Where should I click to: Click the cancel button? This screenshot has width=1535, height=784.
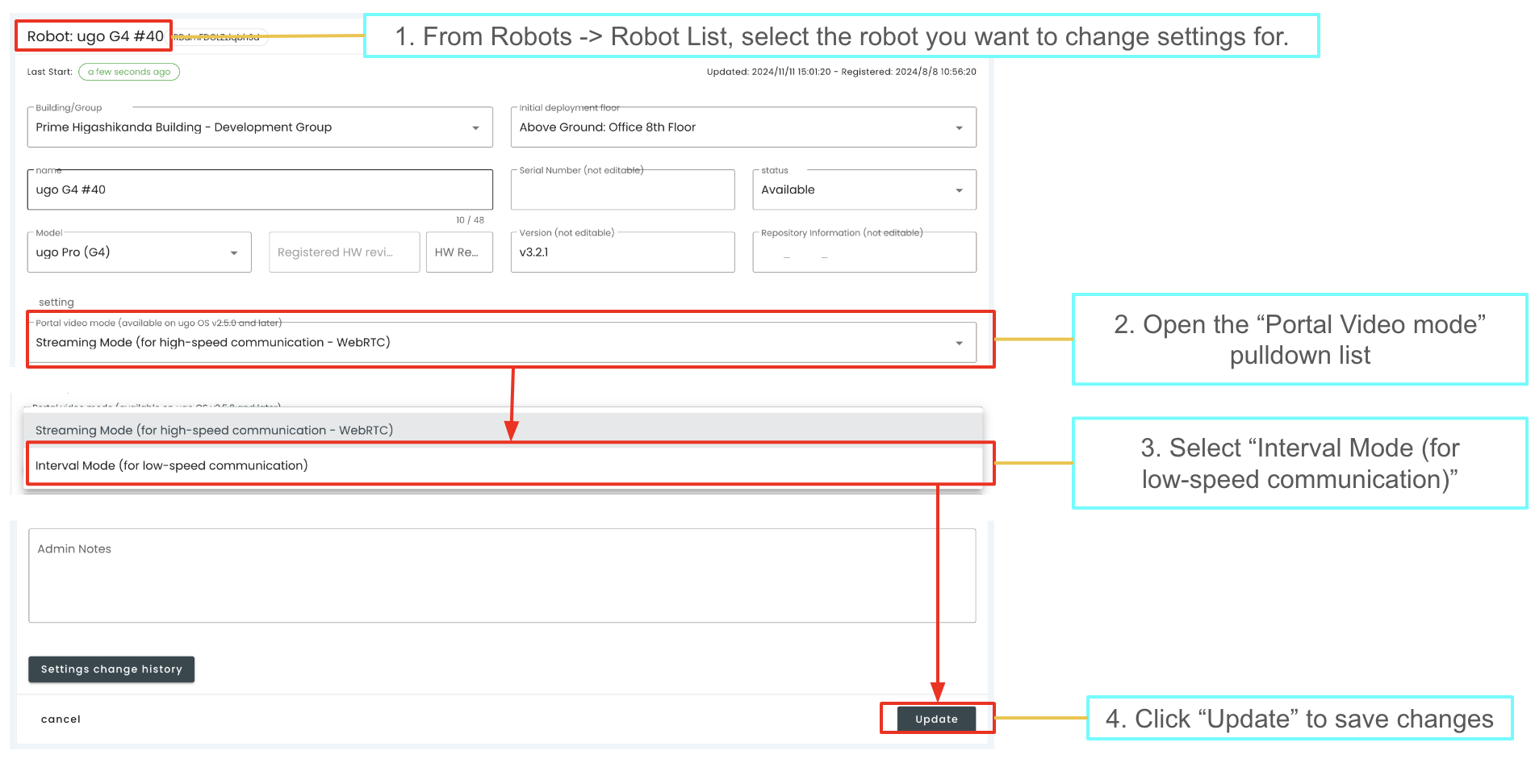click(61, 719)
